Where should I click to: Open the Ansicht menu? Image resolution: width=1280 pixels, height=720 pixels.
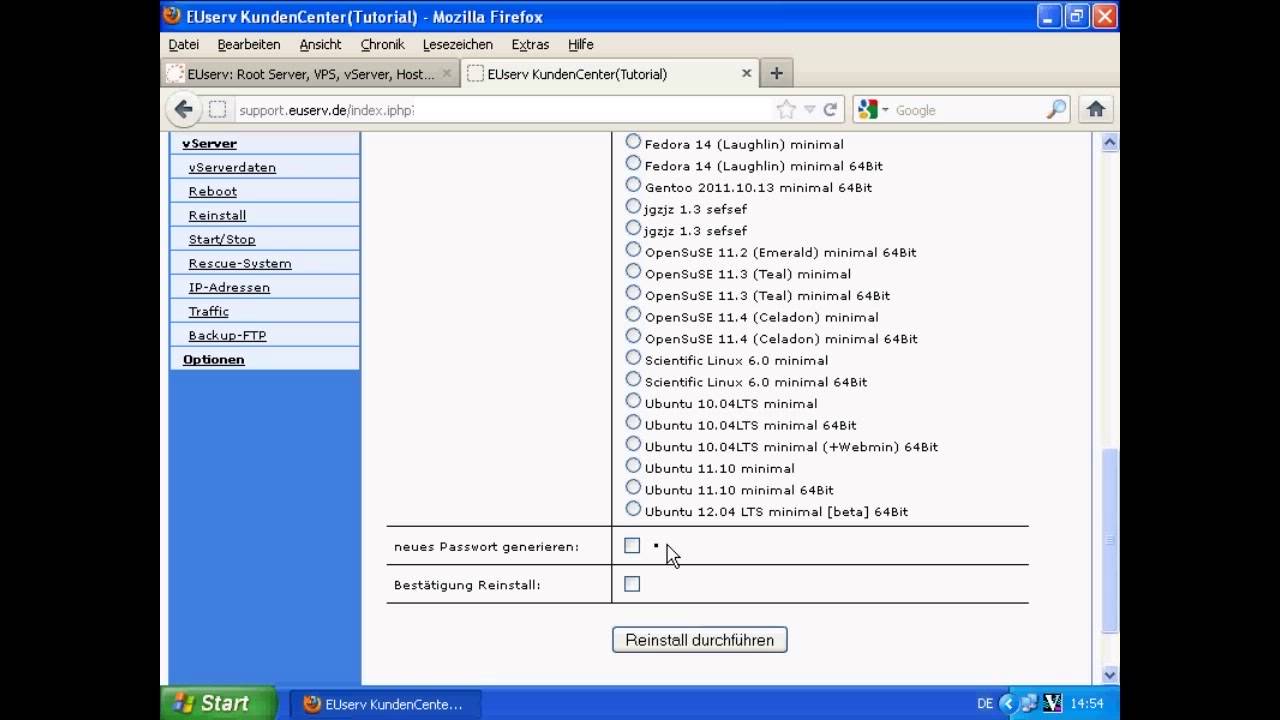[320, 44]
